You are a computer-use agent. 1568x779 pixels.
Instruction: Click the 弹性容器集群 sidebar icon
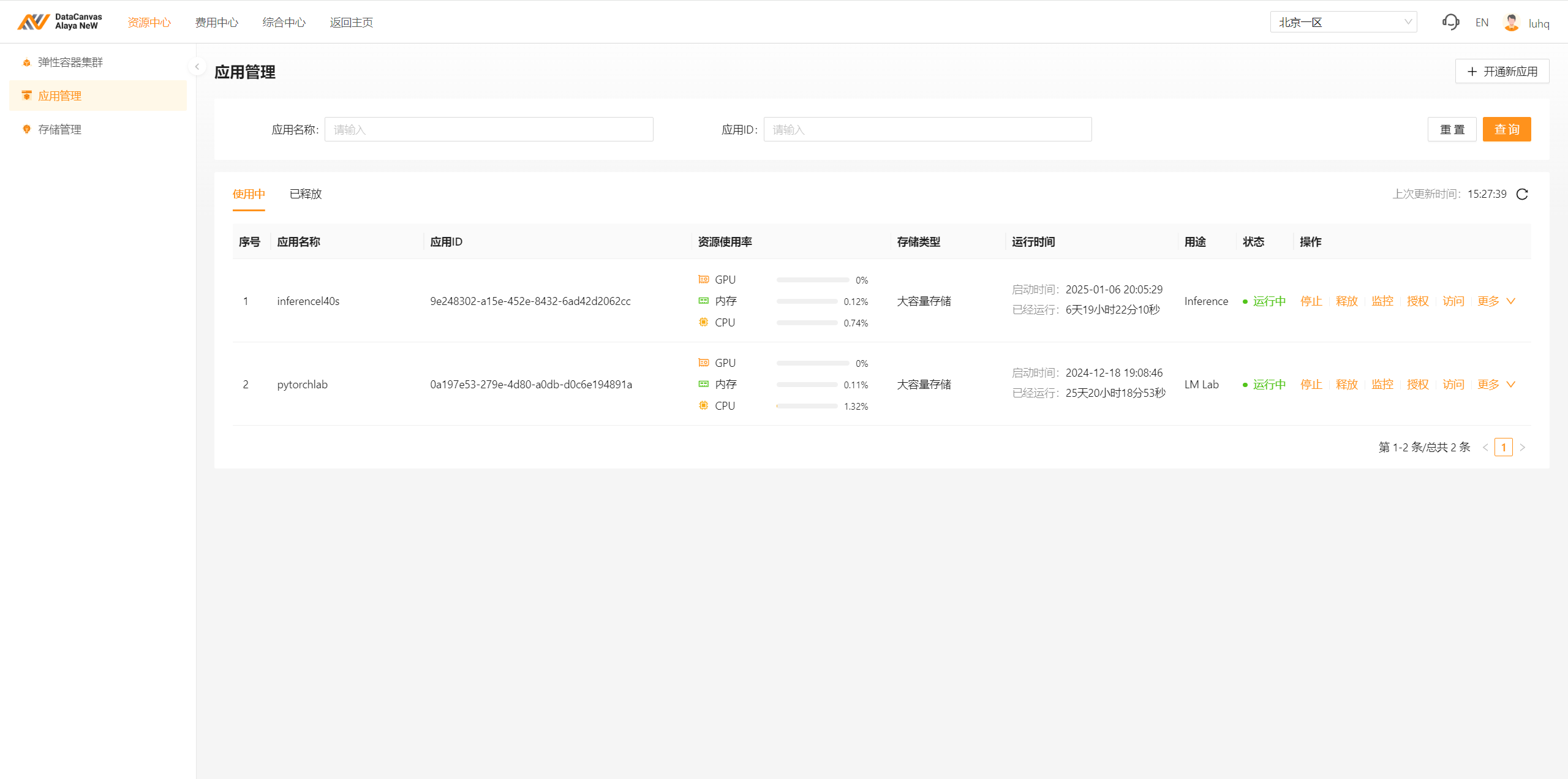(x=27, y=62)
